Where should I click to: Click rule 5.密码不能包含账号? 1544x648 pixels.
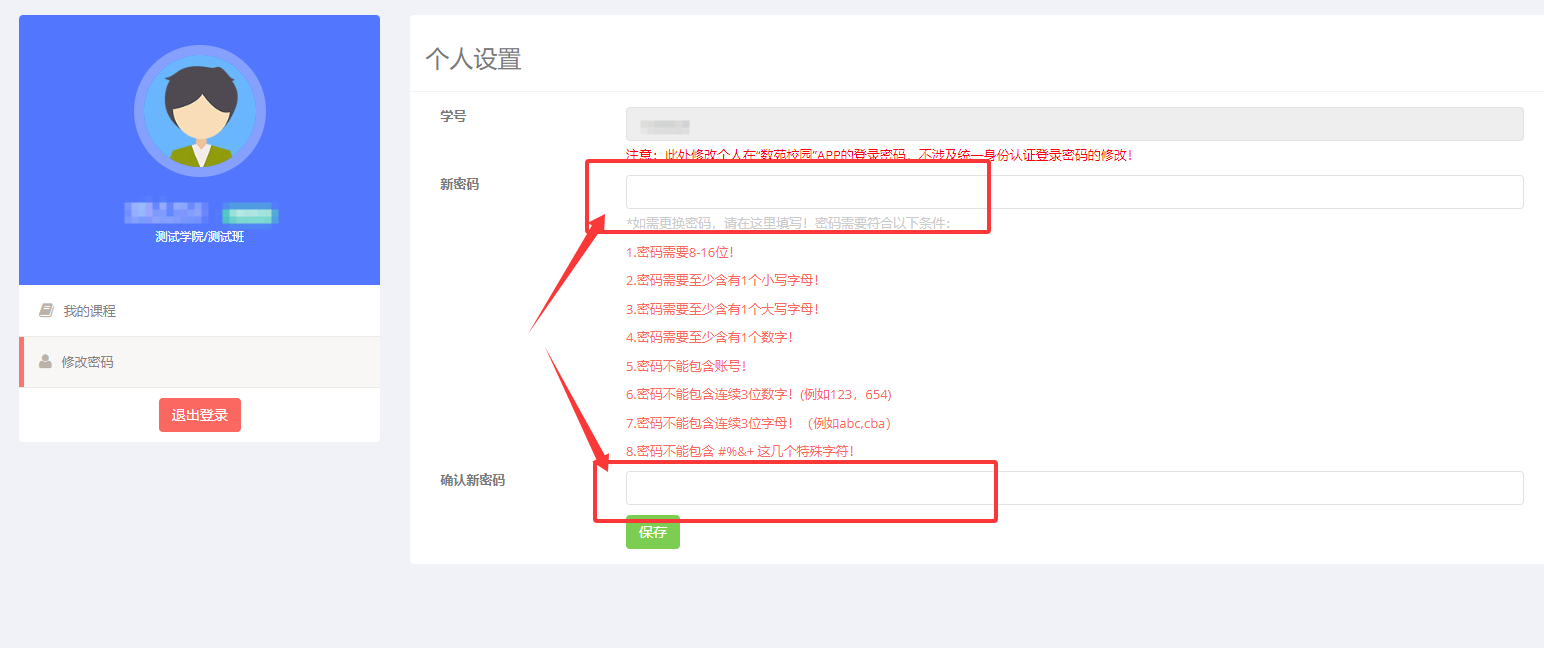point(686,366)
